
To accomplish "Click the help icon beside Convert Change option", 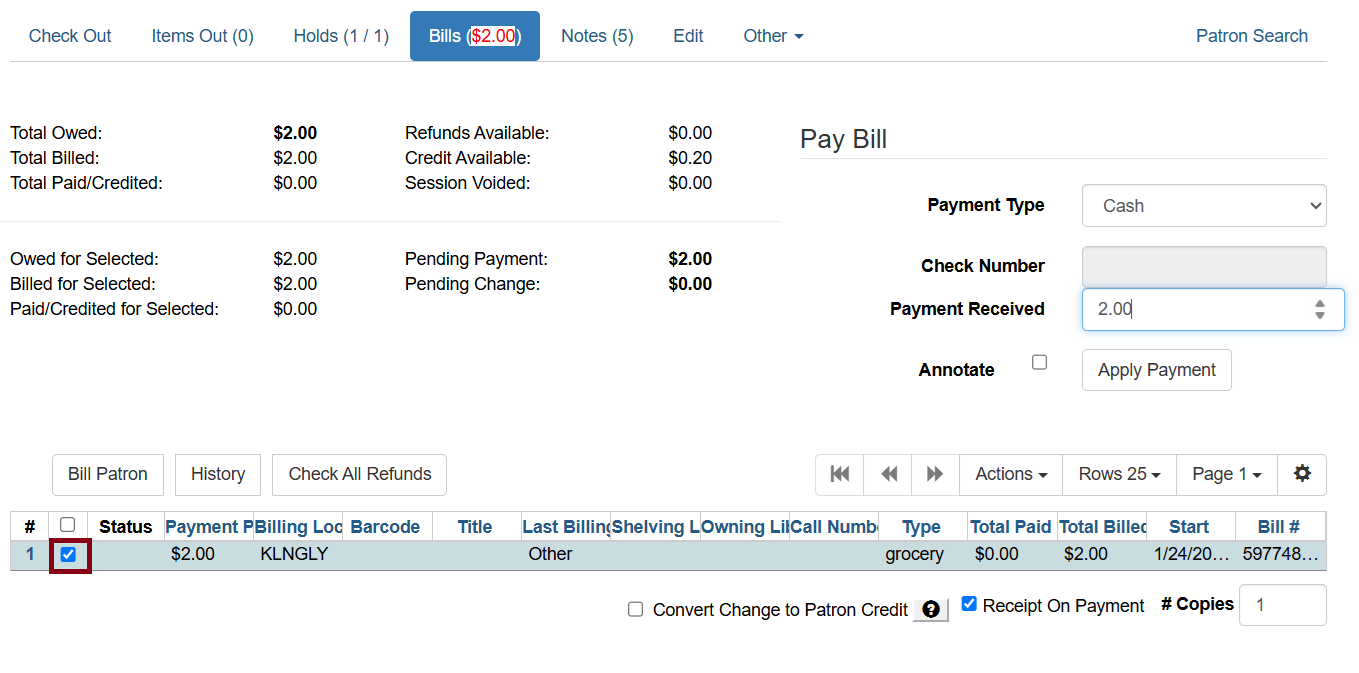I will pos(930,609).
